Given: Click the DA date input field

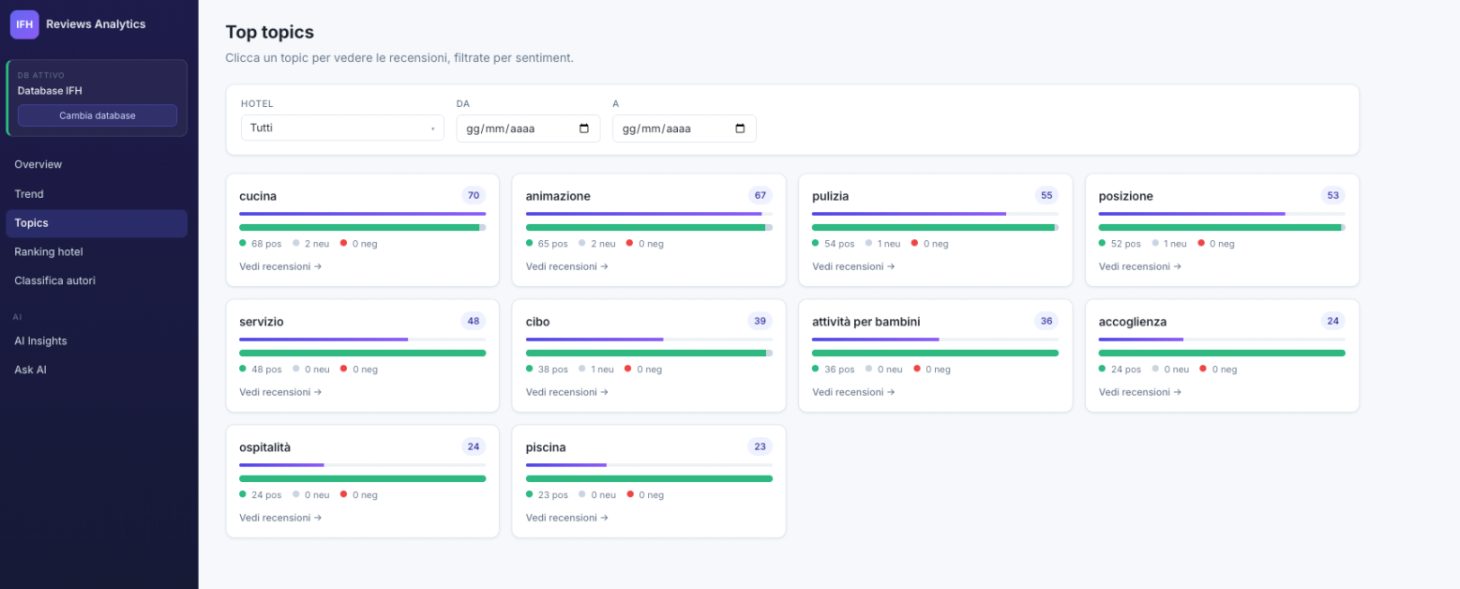Looking at the screenshot, I should pos(528,128).
